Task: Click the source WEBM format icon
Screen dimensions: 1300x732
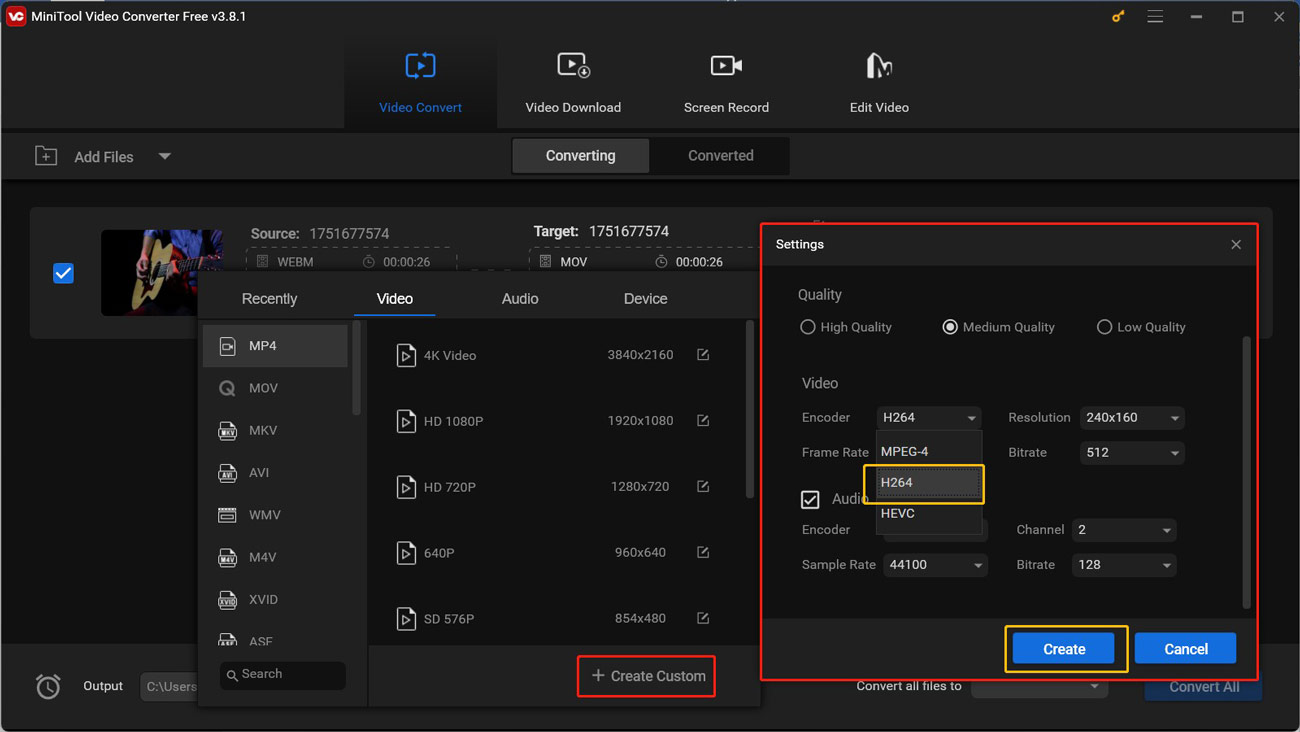Action: click(x=262, y=261)
